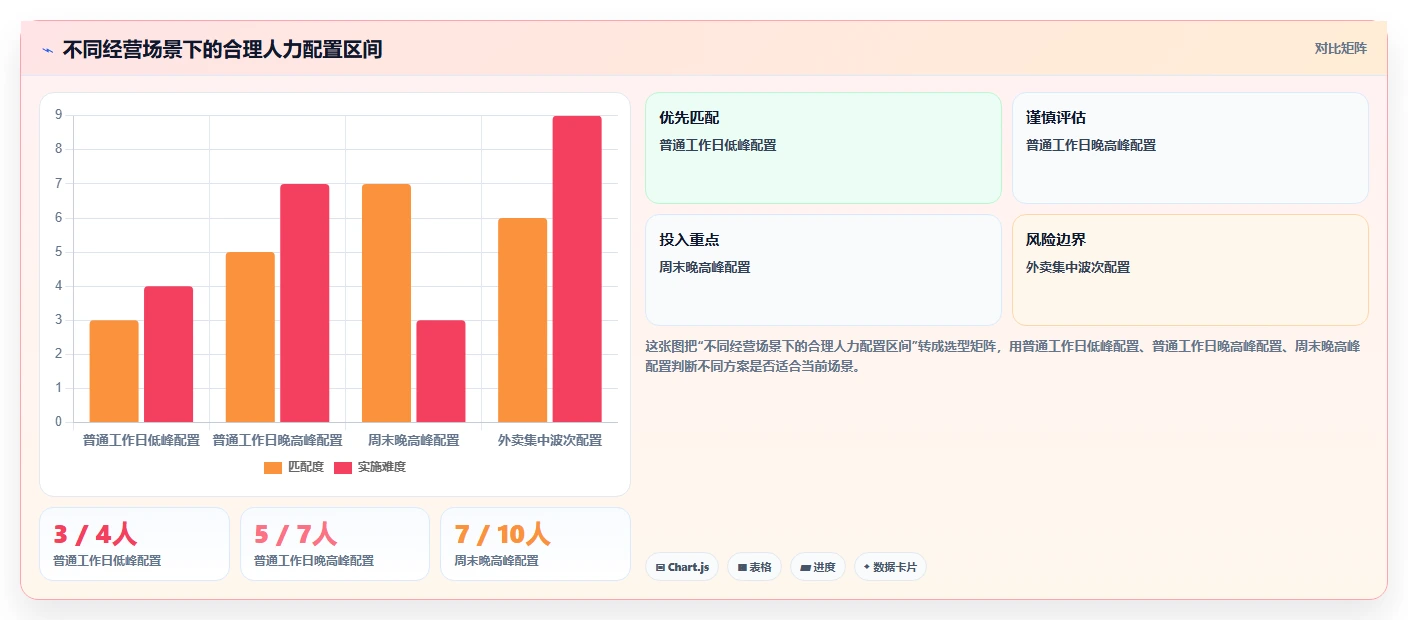The width and height of the screenshot is (1408, 620).
Task: Click the 5 / 7人 stat card
Action: [335, 544]
